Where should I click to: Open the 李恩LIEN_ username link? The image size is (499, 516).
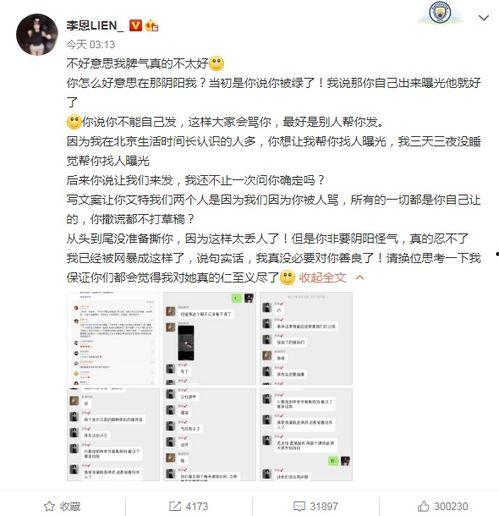coord(95,25)
